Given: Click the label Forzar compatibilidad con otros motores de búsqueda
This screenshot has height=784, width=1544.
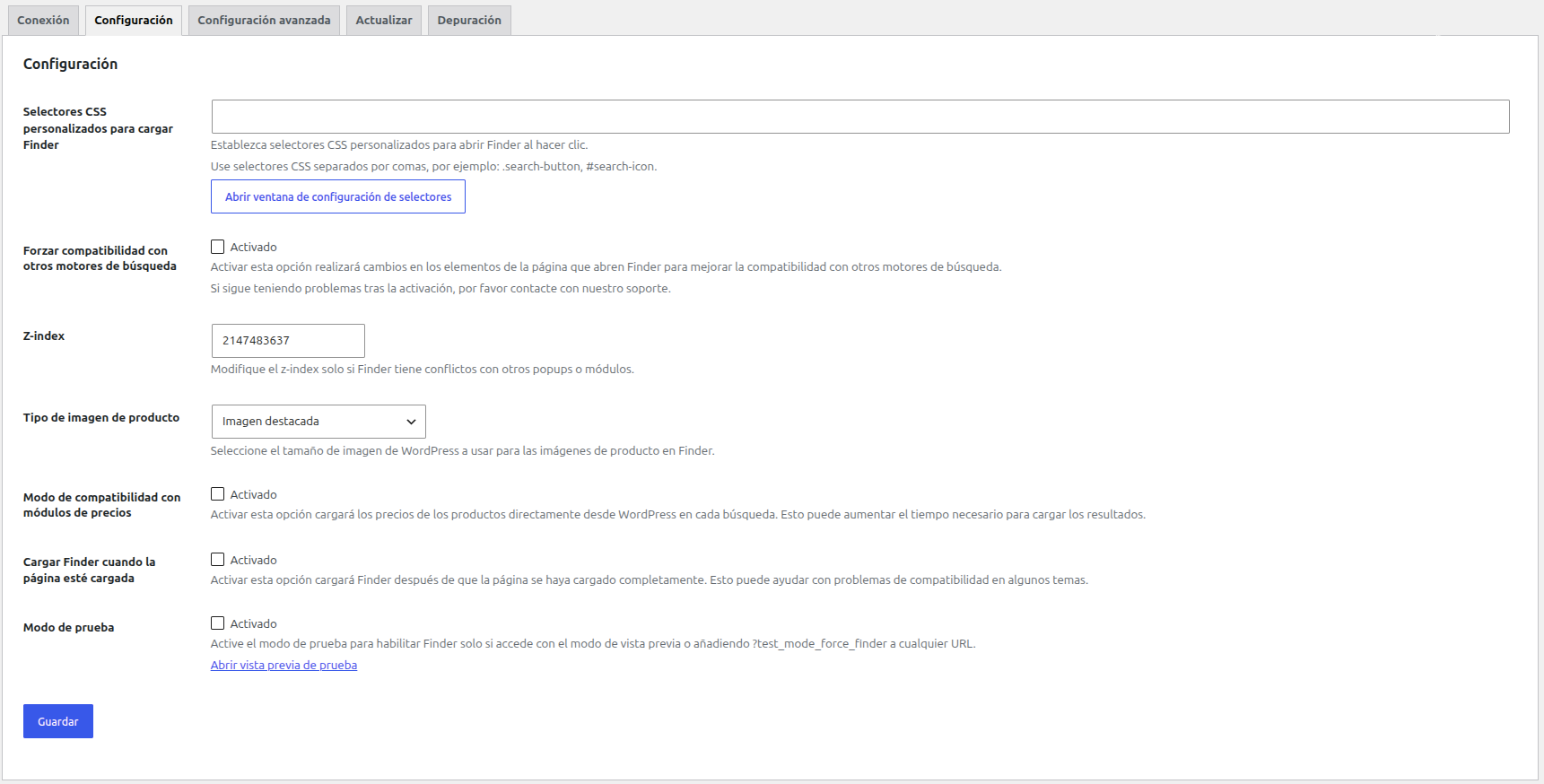Looking at the screenshot, I should [100, 258].
